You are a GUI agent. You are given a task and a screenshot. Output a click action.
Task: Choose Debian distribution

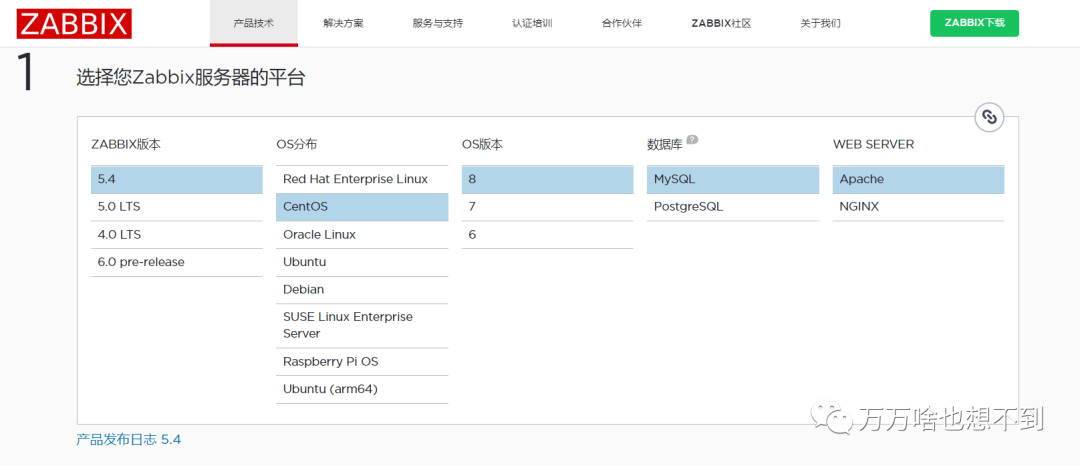pos(362,290)
